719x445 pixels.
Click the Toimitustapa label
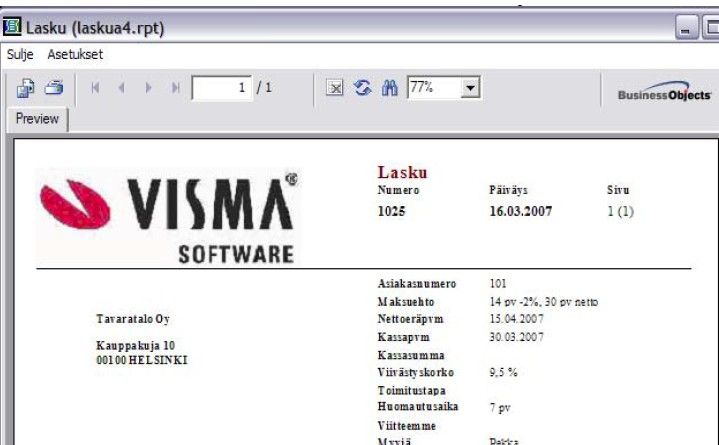412,390
